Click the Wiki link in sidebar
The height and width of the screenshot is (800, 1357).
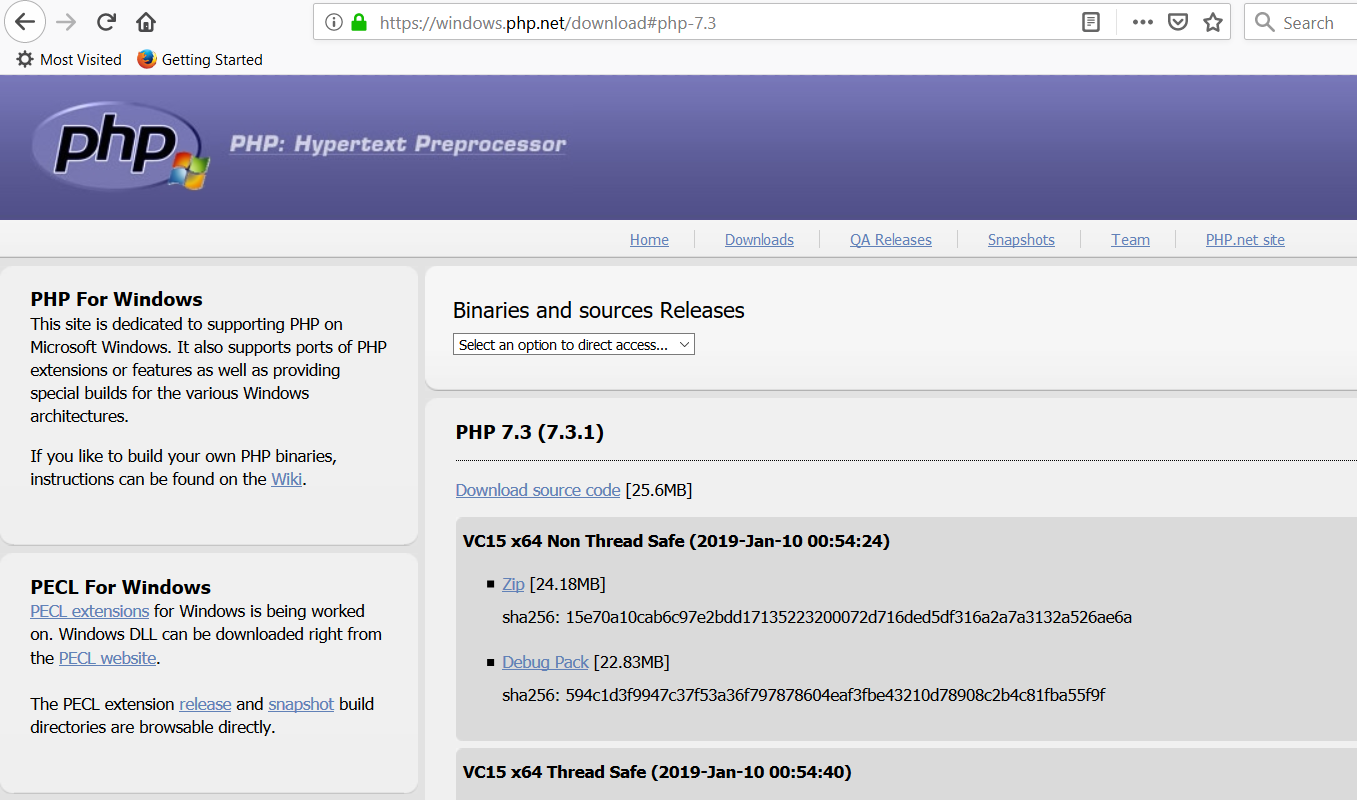(x=286, y=479)
